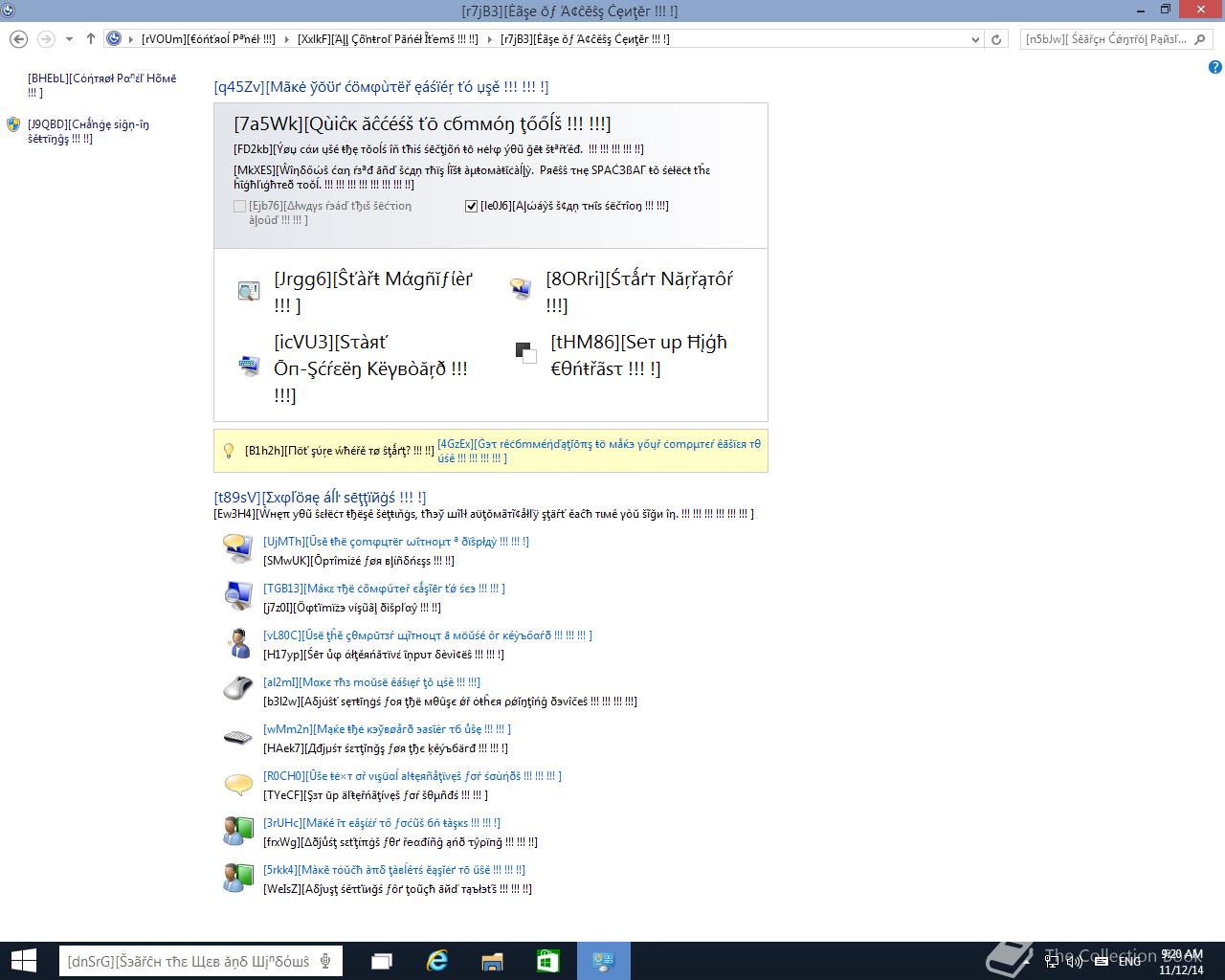Click the Start On-Screen Keyboard icon

249,367
